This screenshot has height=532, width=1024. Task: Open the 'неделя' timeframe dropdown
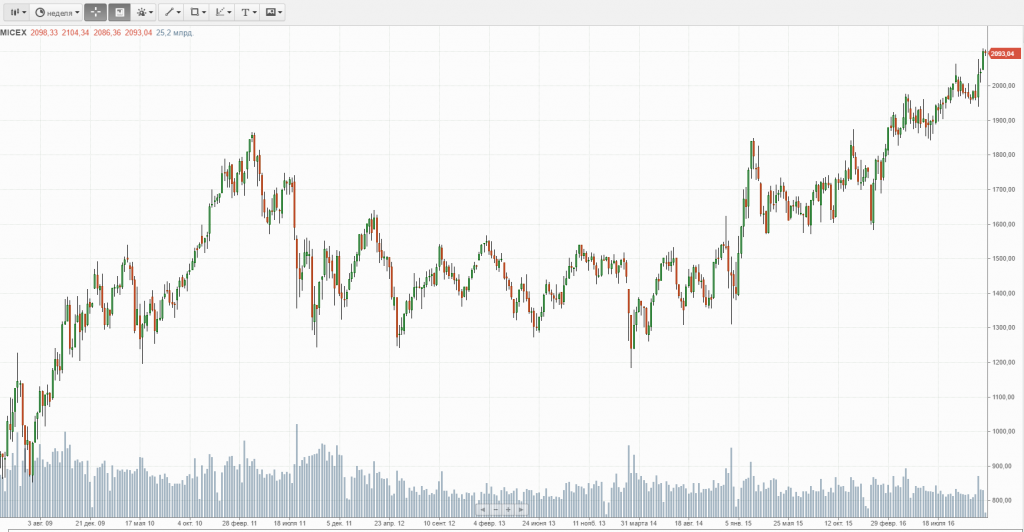click(57, 13)
